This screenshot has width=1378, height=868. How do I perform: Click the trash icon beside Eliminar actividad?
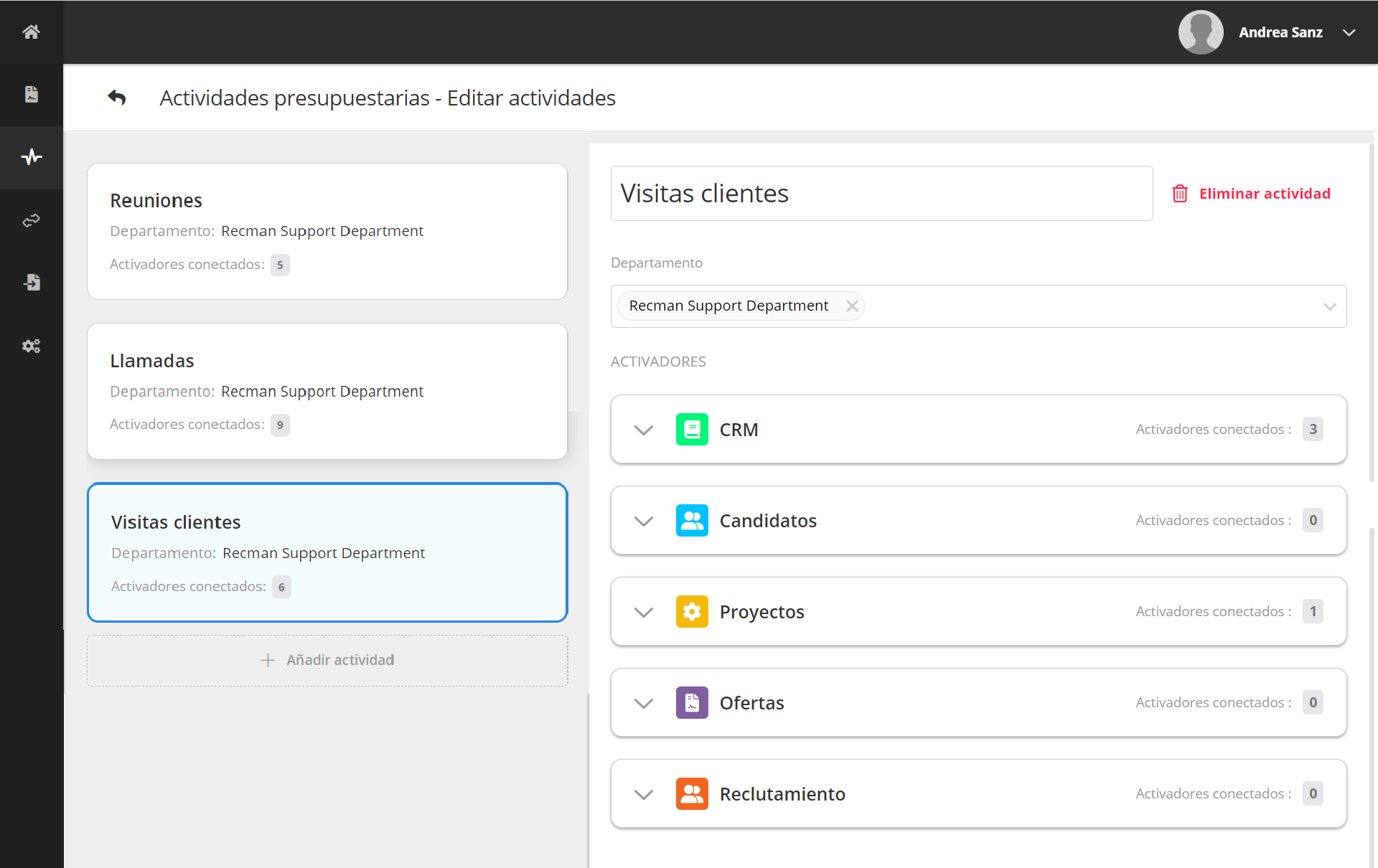point(1180,194)
